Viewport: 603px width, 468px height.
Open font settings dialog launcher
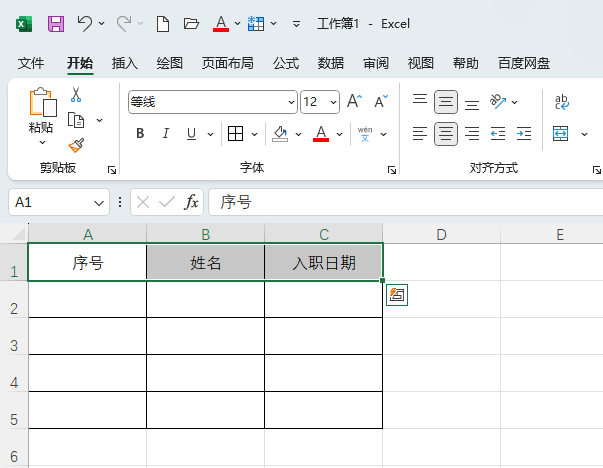coord(392,170)
